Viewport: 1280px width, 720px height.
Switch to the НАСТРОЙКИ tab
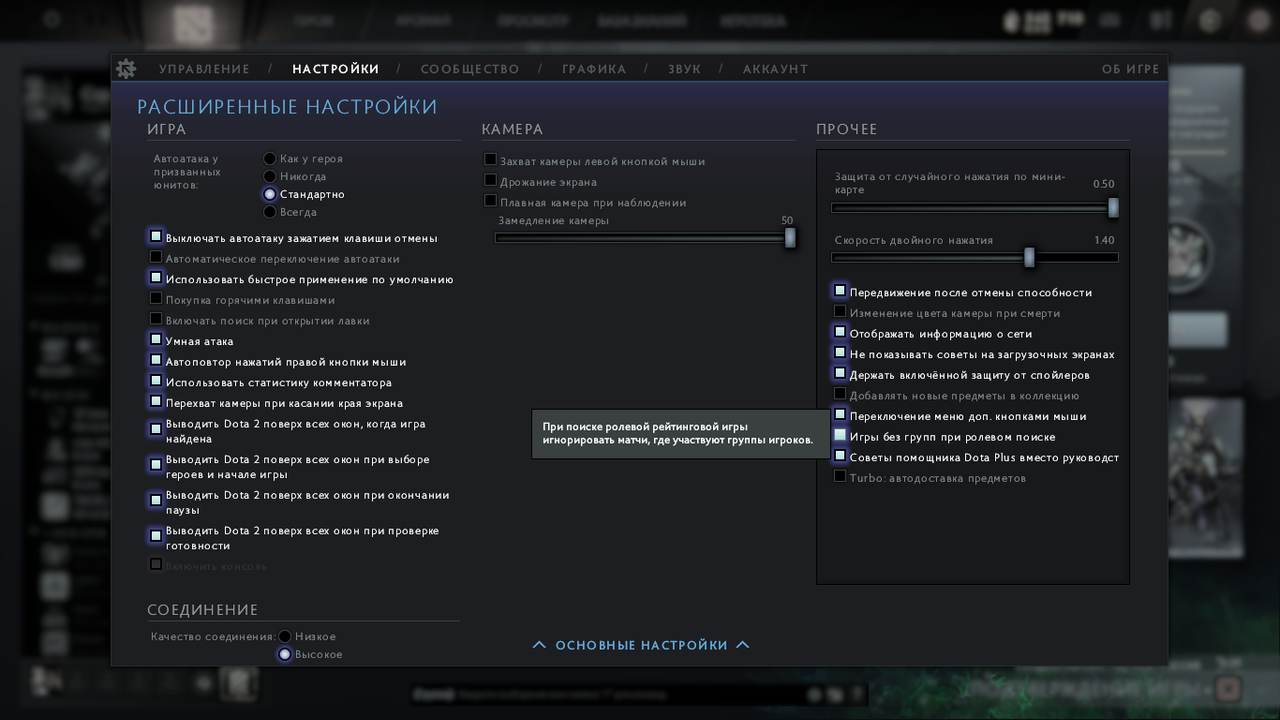tap(336, 69)
